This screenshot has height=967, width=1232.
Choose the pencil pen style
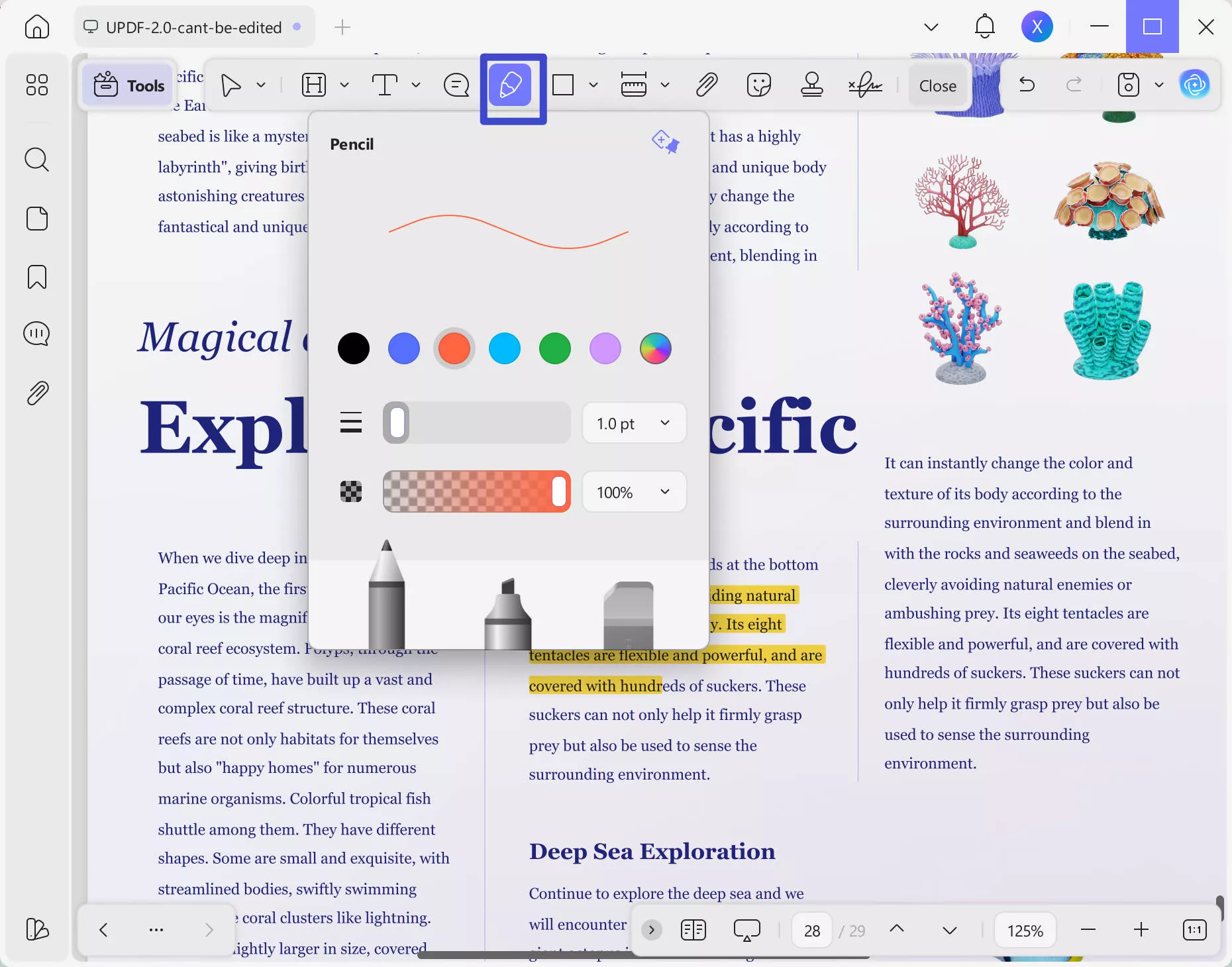387,595
